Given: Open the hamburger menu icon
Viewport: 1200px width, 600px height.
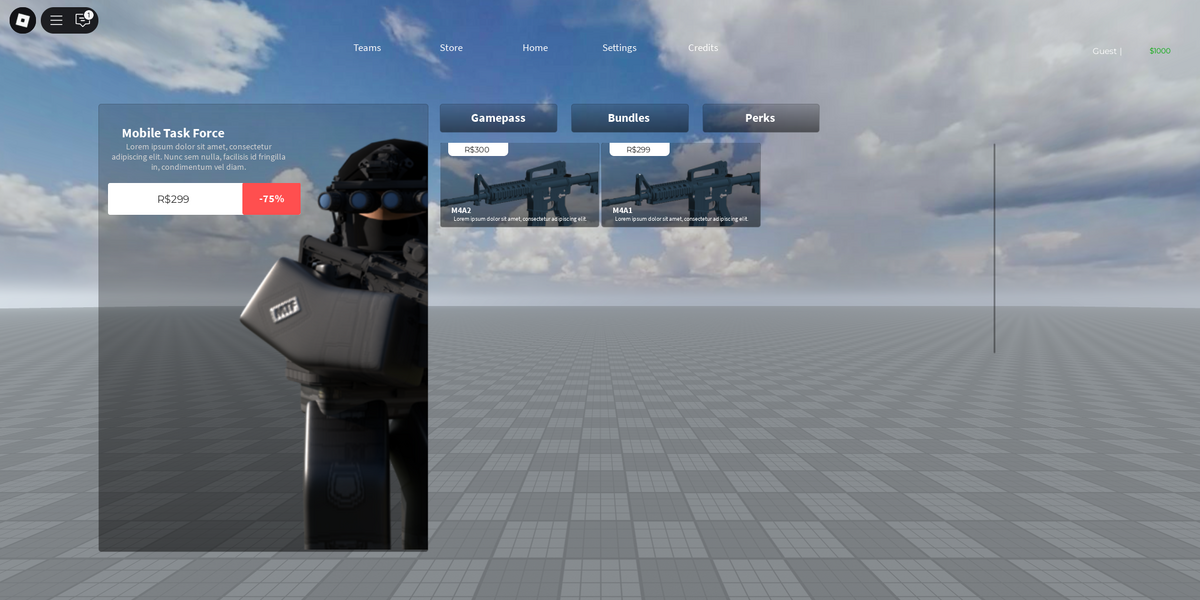Looking at the screenshot, I should point(56,20).
